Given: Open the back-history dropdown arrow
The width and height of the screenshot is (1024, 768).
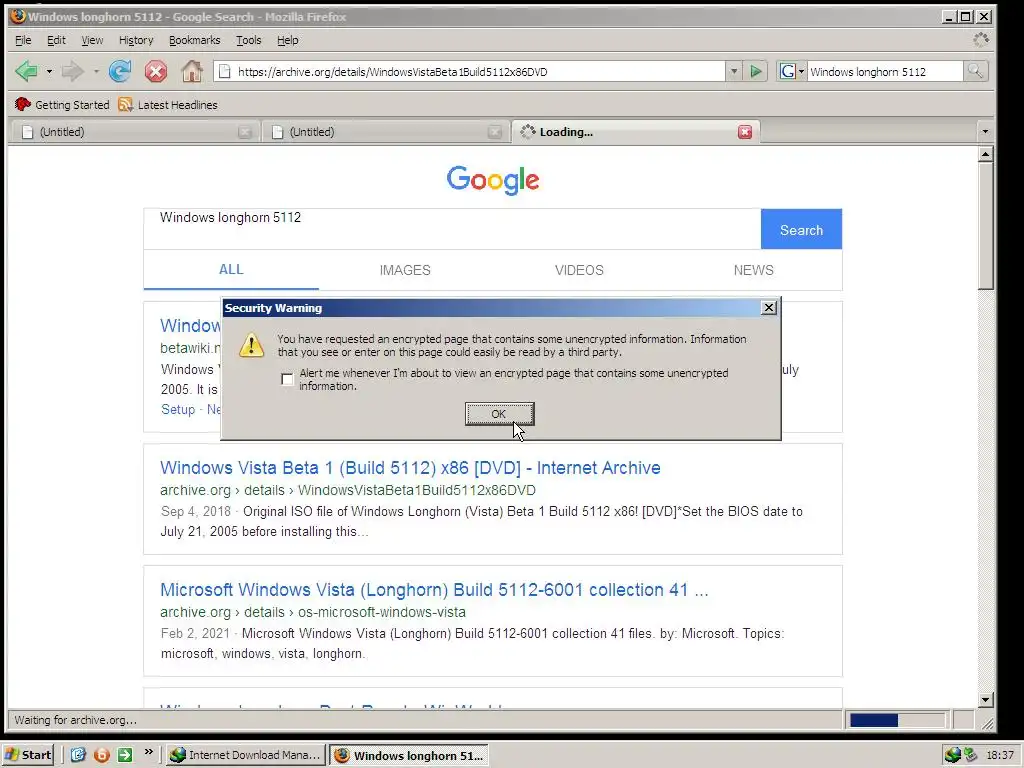Looking at the screenshot, I should tap(49, 71).
